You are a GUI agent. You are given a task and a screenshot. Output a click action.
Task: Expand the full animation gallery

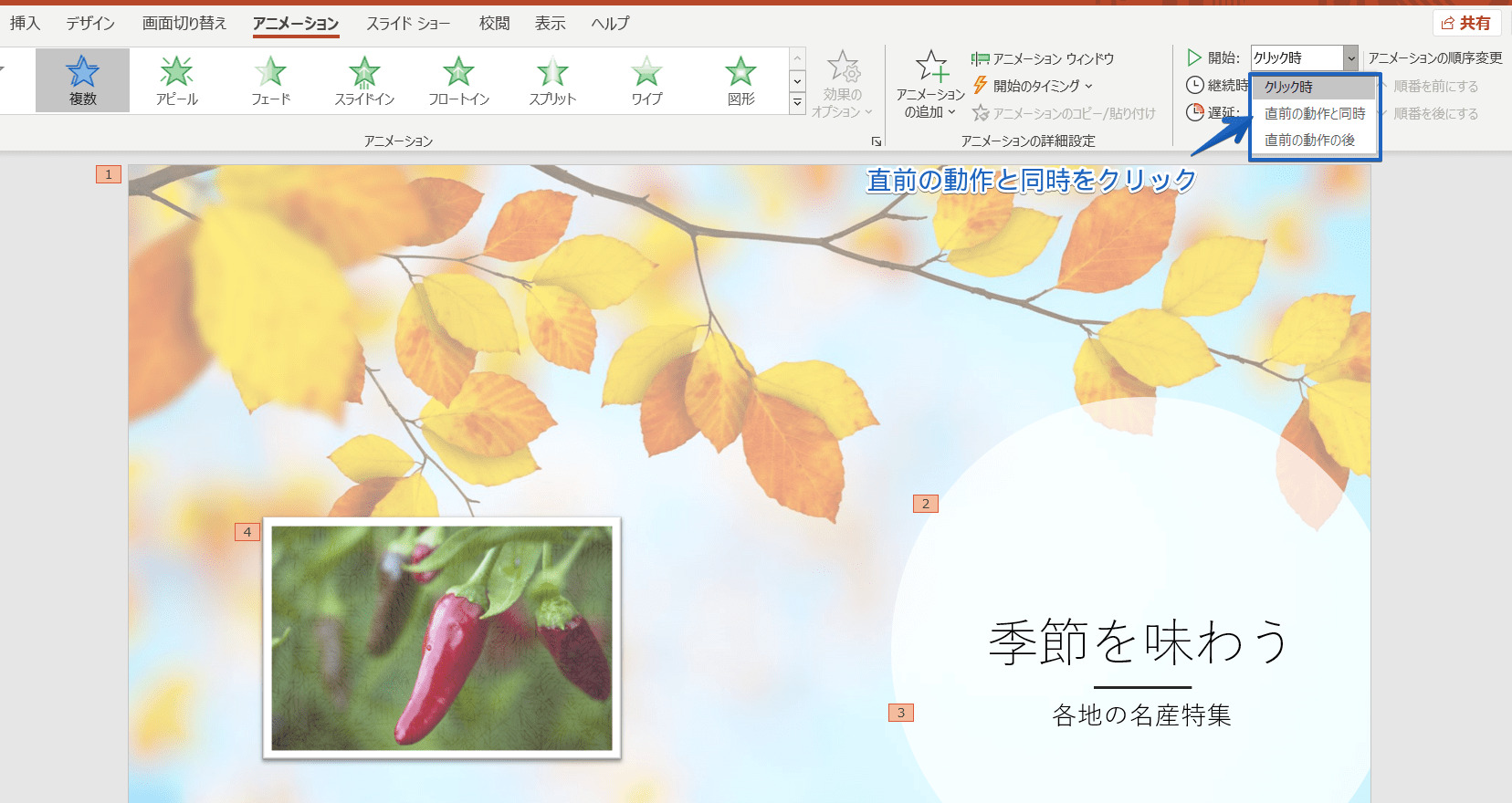pyautogui.click(x=797, y=103)
